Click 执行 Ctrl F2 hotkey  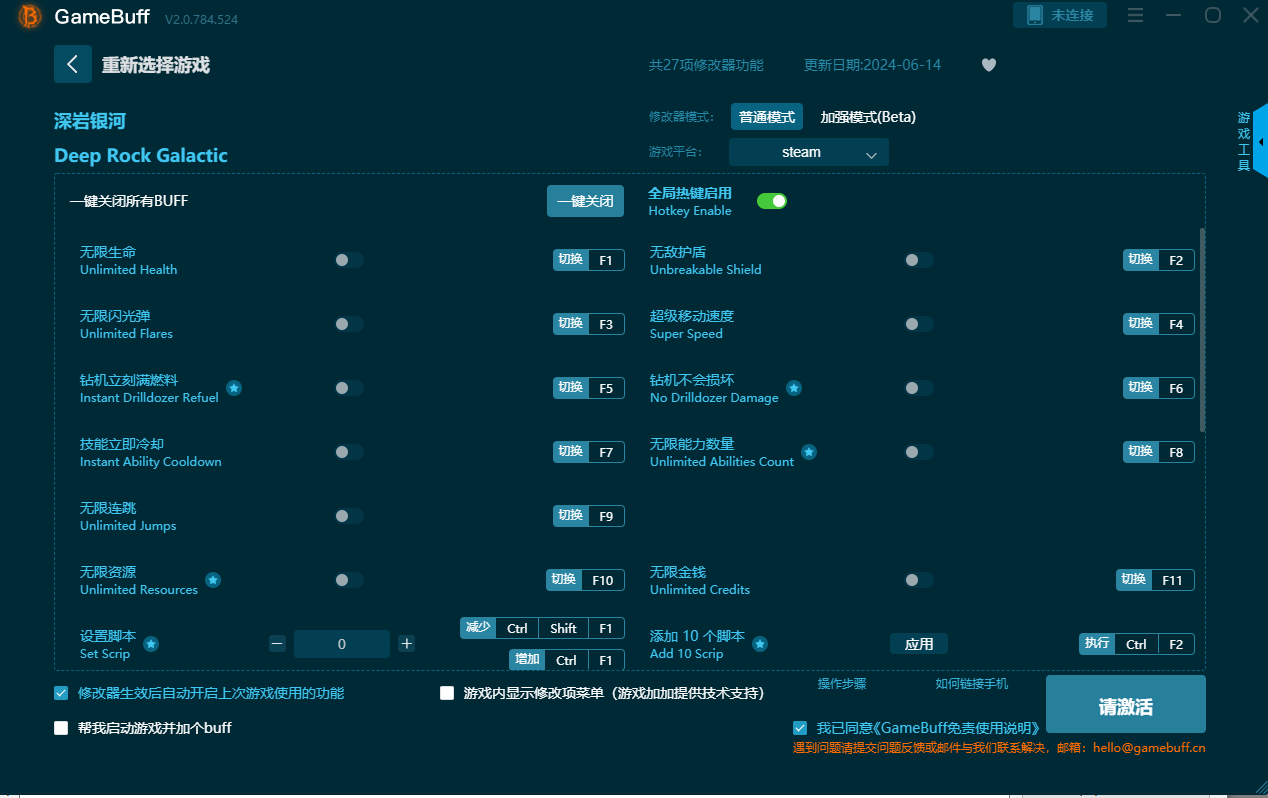pyautogui.click(x=1136, y=644)
